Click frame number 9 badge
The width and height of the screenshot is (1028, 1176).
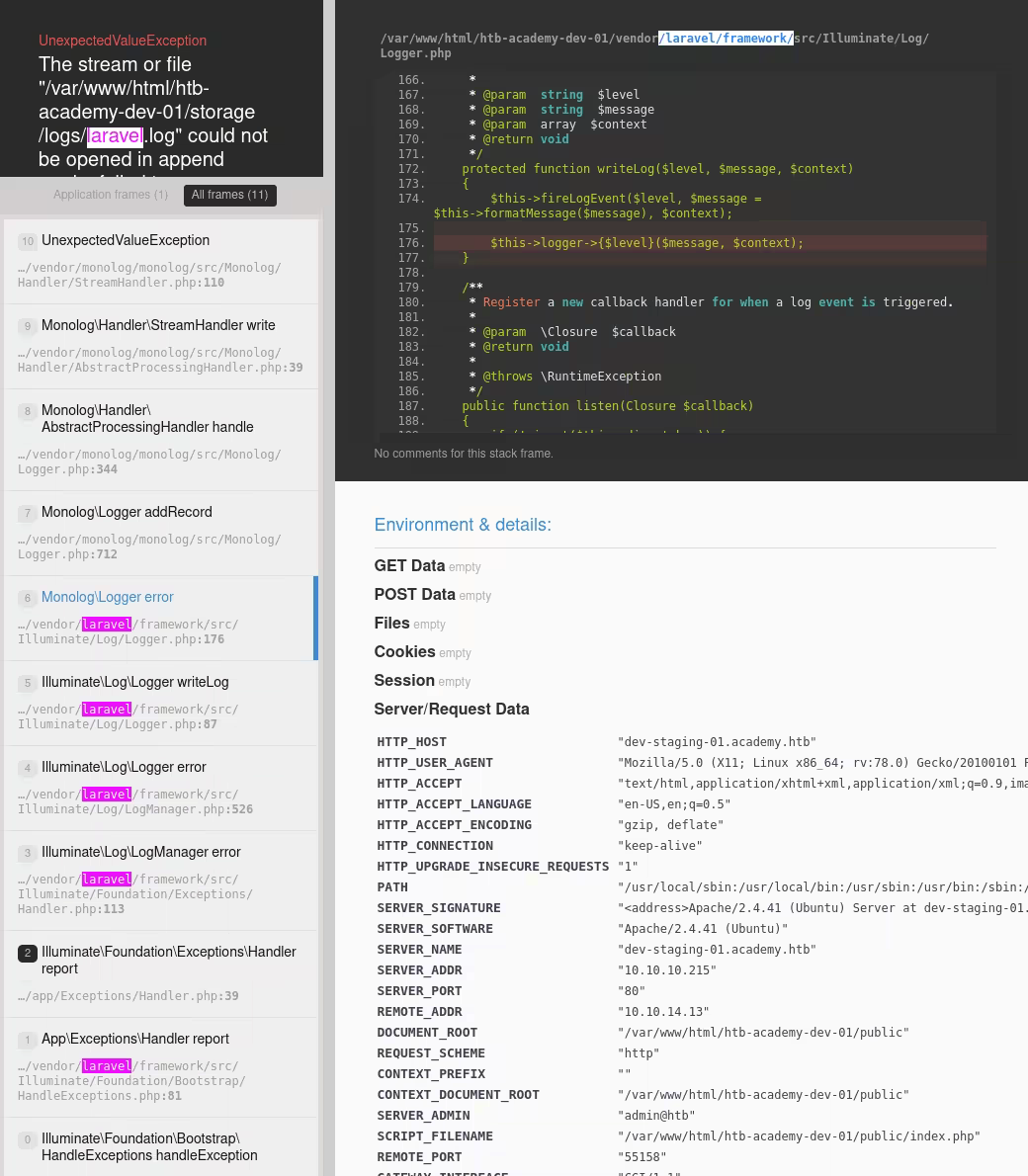click(28, 327)
